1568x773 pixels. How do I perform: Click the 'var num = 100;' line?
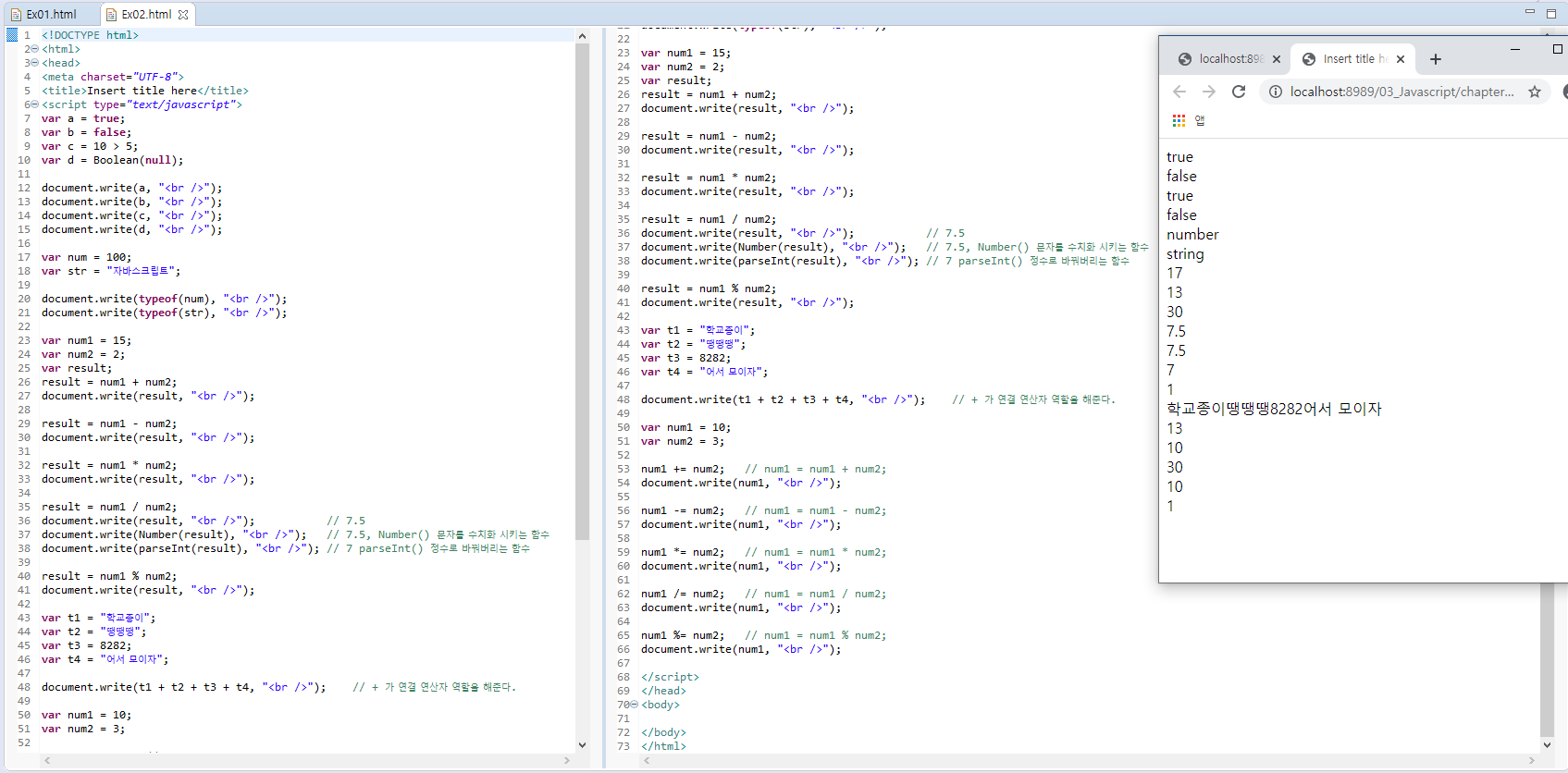click(87, 257)
